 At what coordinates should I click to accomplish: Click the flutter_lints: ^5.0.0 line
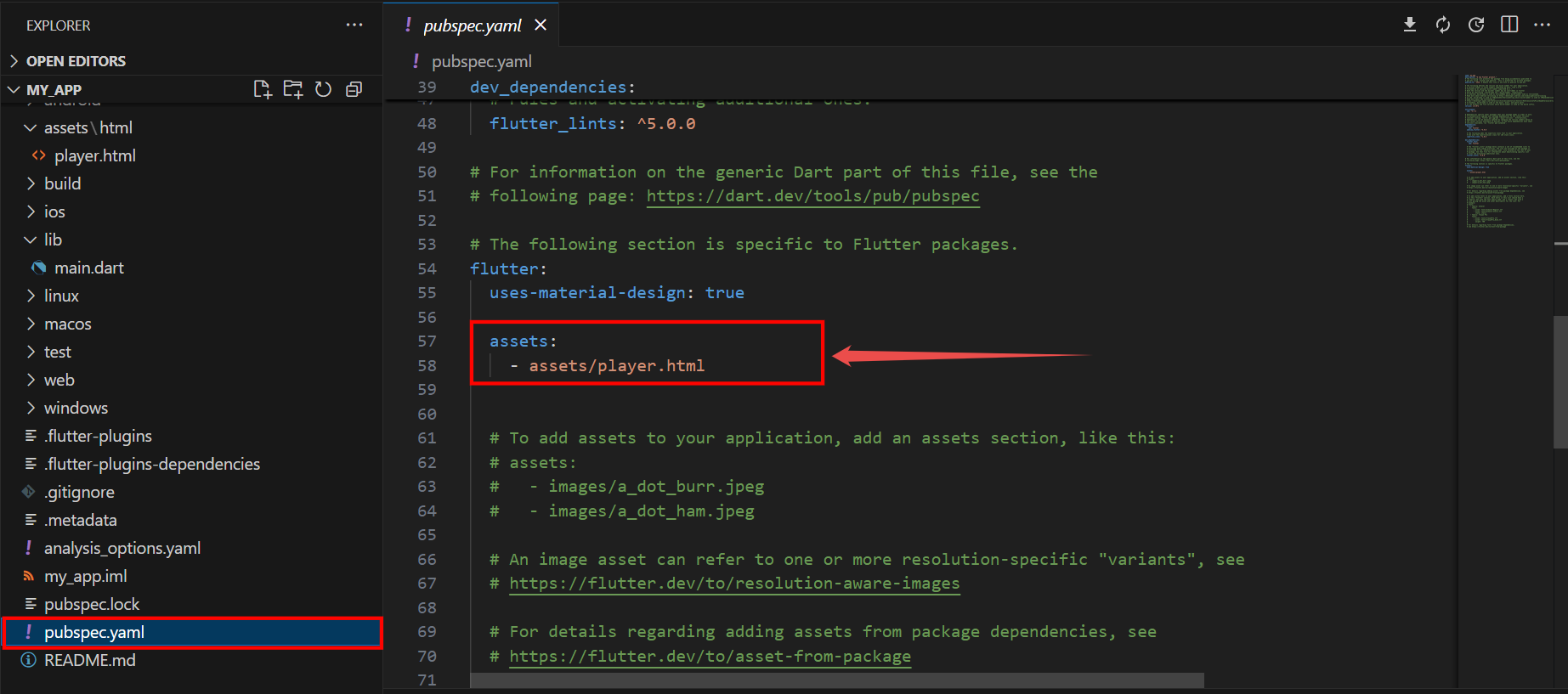point(592,124)
